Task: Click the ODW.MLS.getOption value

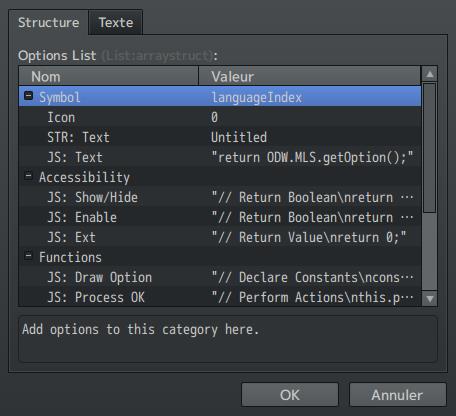Action: pyautogui.click(x=312, y=157)
